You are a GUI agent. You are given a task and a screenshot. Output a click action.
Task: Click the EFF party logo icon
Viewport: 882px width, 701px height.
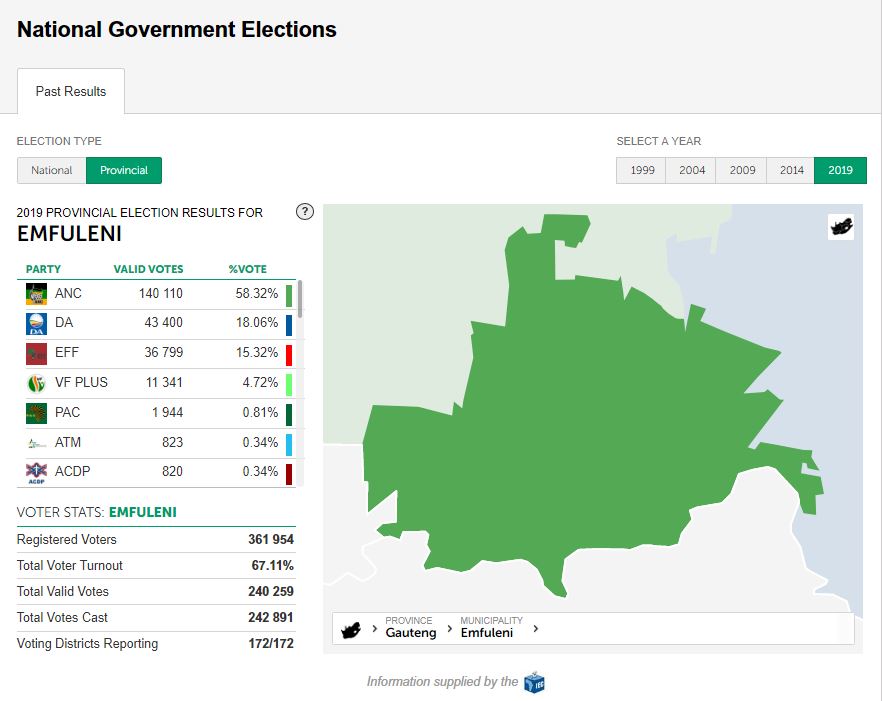click(36, 353)
